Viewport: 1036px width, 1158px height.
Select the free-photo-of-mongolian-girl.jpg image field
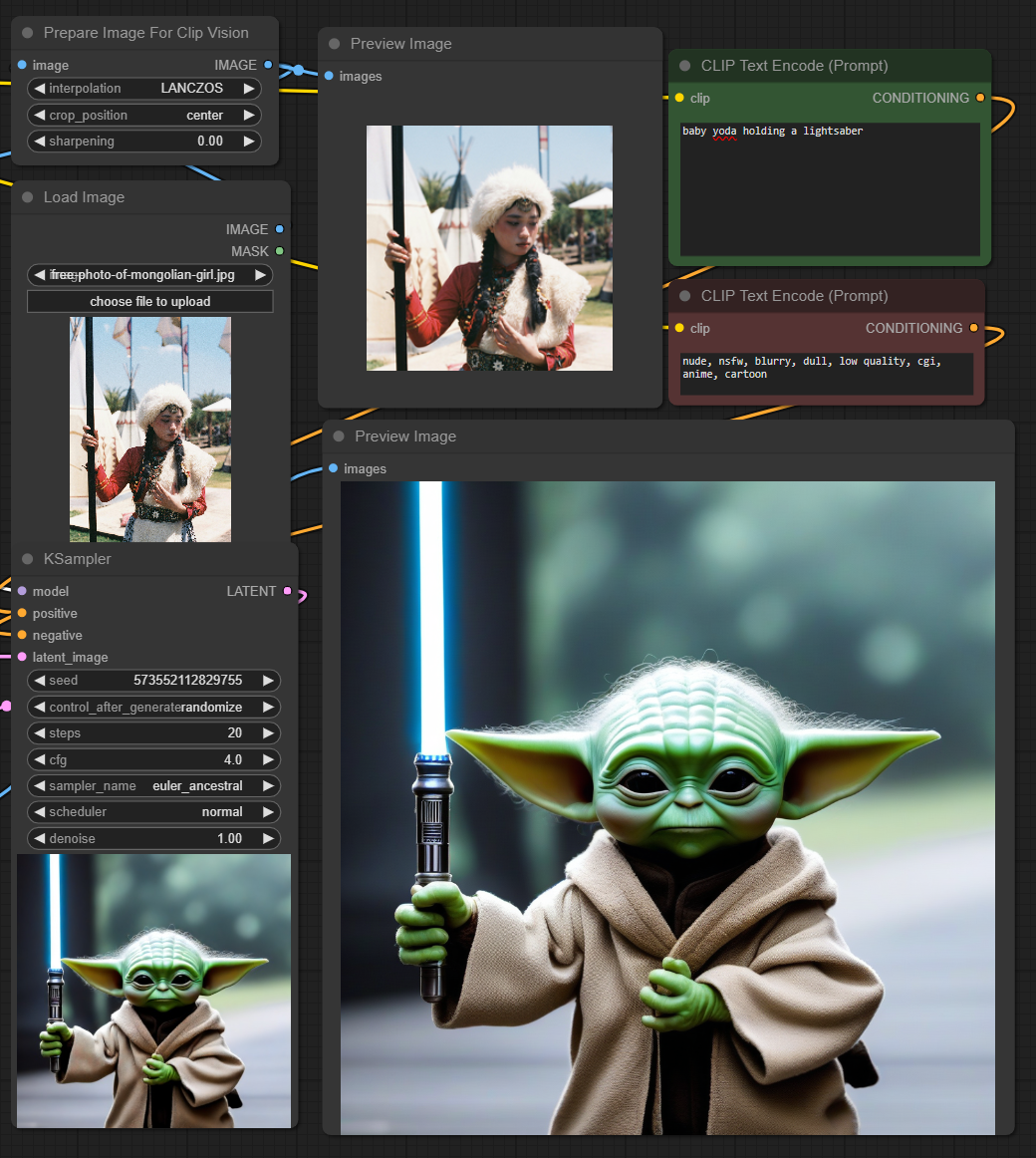149,274
